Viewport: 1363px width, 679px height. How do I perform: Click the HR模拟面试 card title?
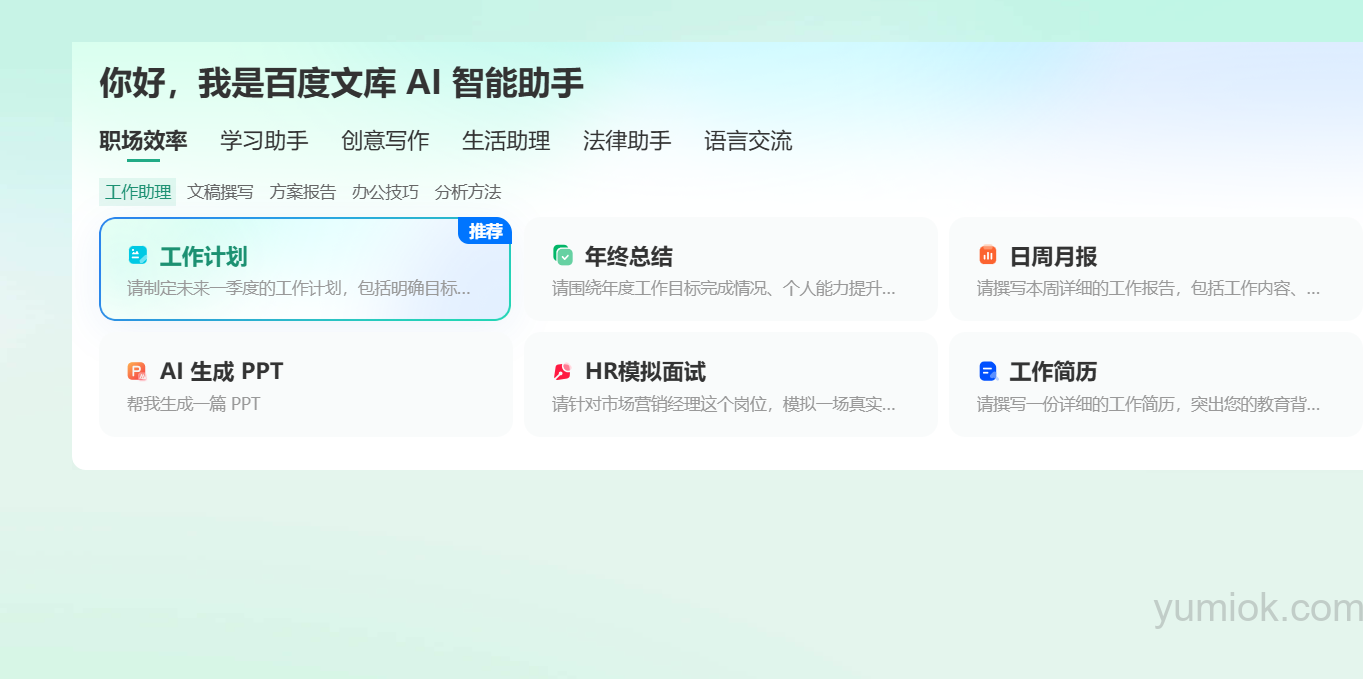645,372
